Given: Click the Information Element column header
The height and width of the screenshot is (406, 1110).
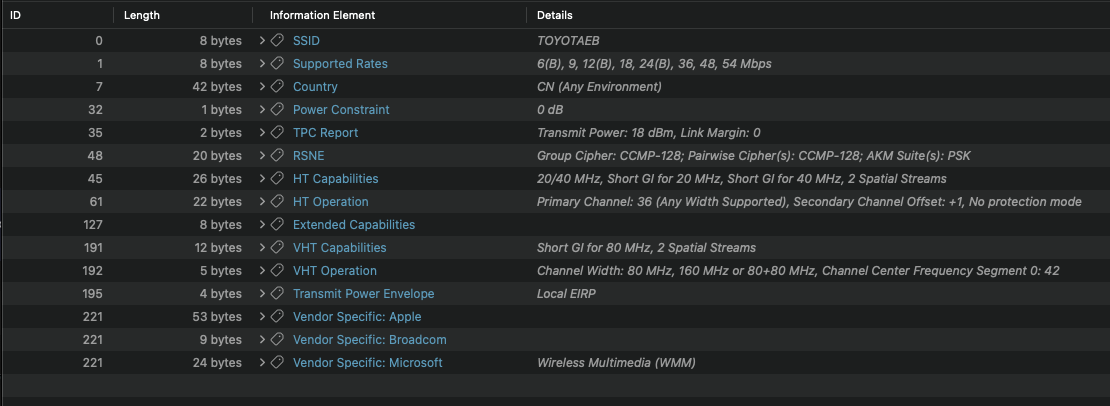Looking at the screenshot, I should point(322,16).
